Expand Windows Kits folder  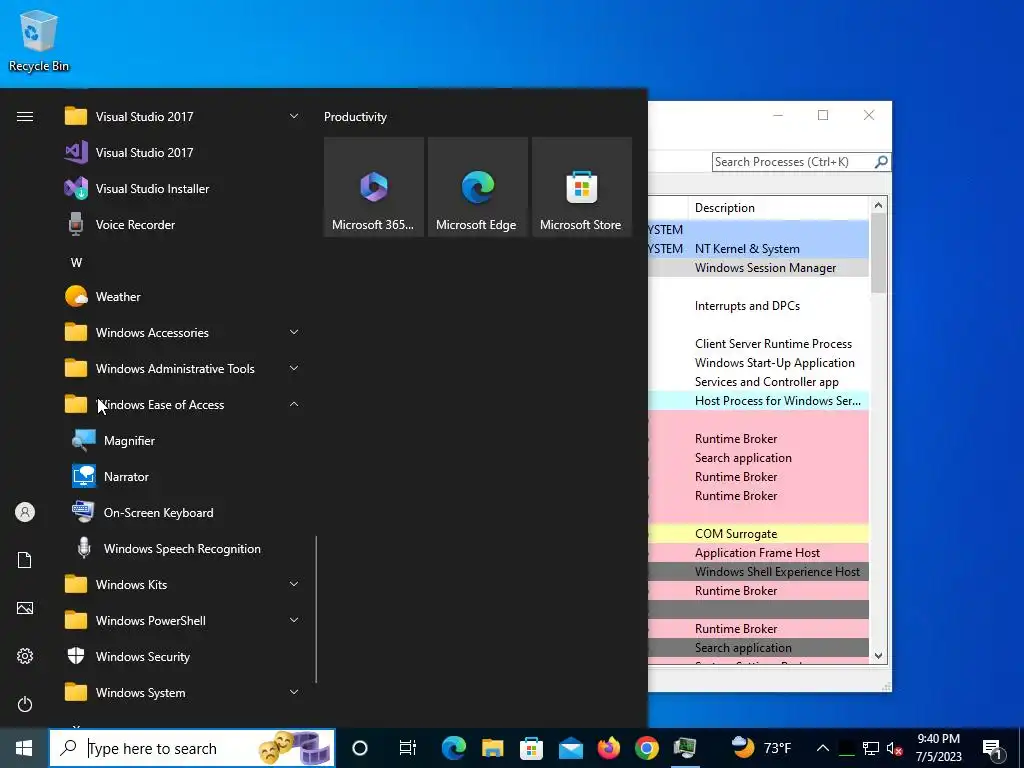294,584
